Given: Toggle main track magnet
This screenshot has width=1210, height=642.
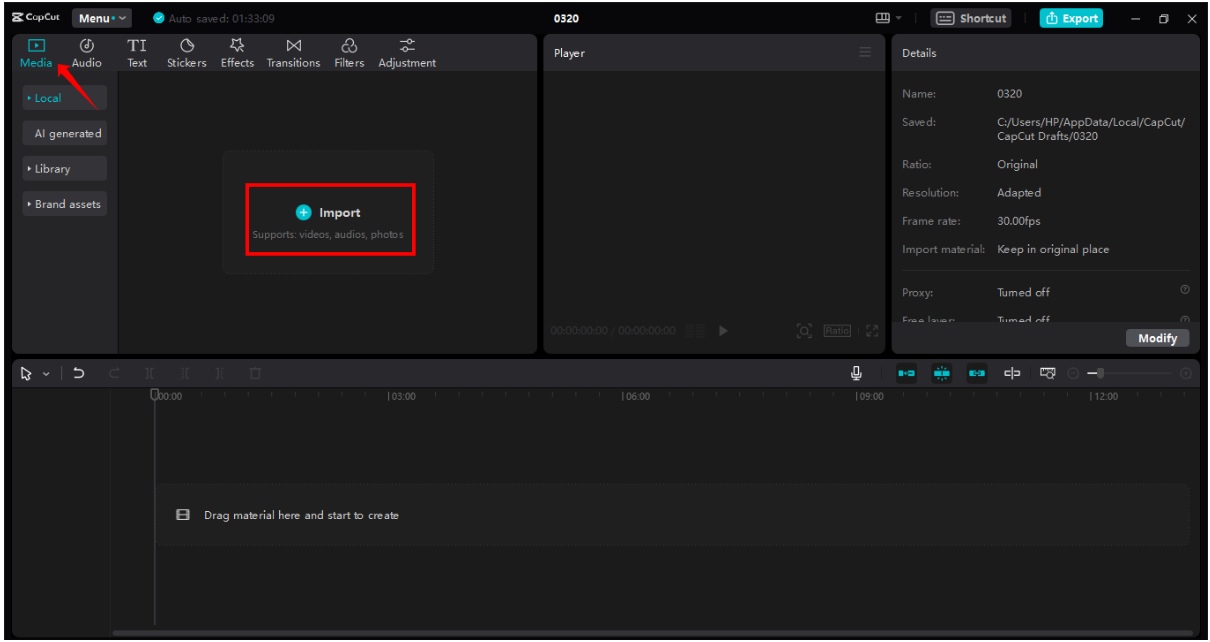Looking at the screenshot, I should coord(906,373).
